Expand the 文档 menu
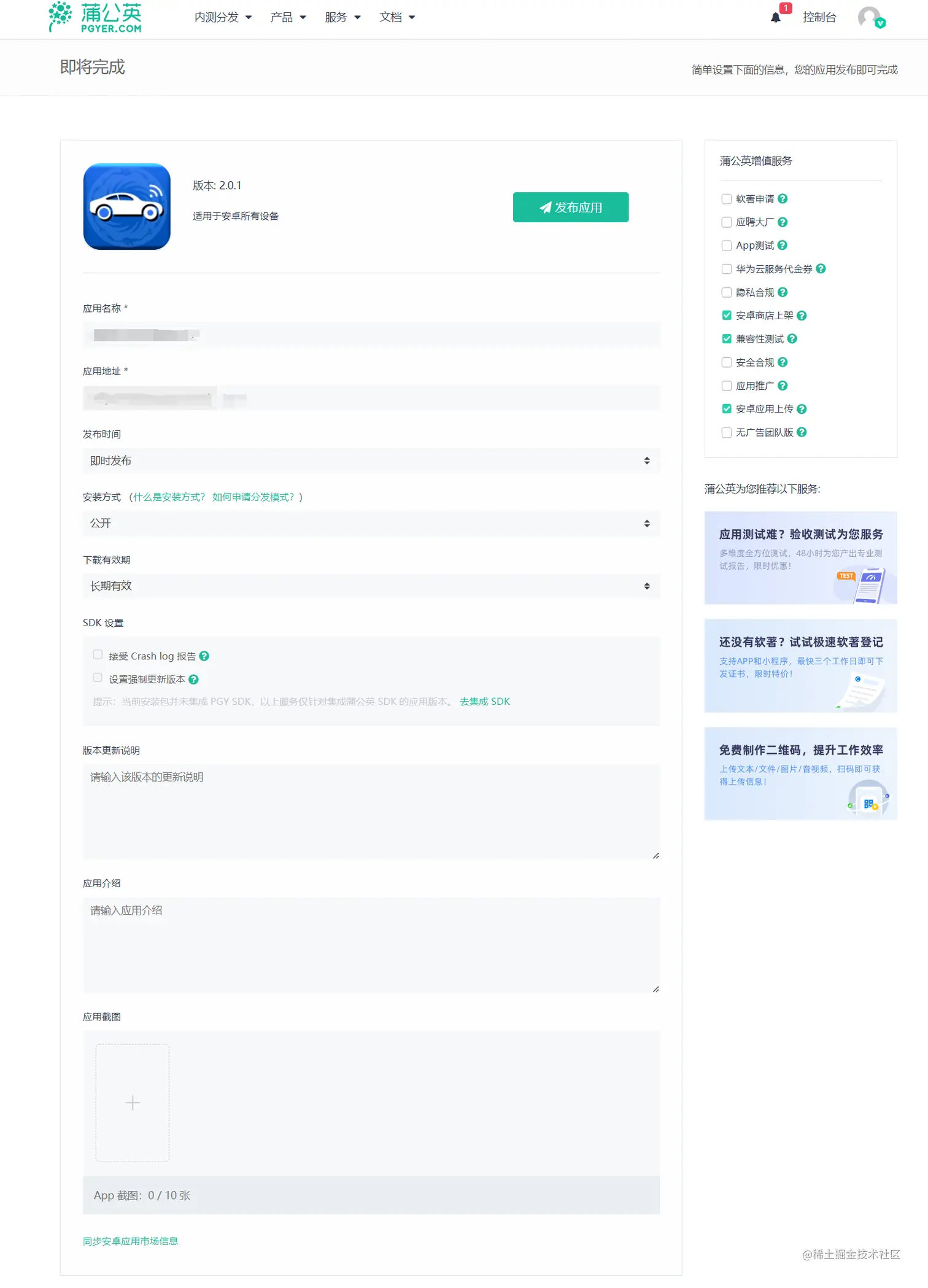The image size is (928, 1288). (397, 17)
